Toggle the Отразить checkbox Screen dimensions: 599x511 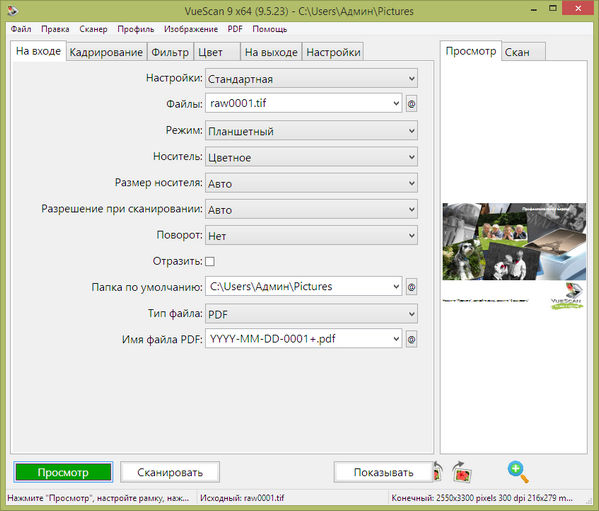(x=210, y=262)
